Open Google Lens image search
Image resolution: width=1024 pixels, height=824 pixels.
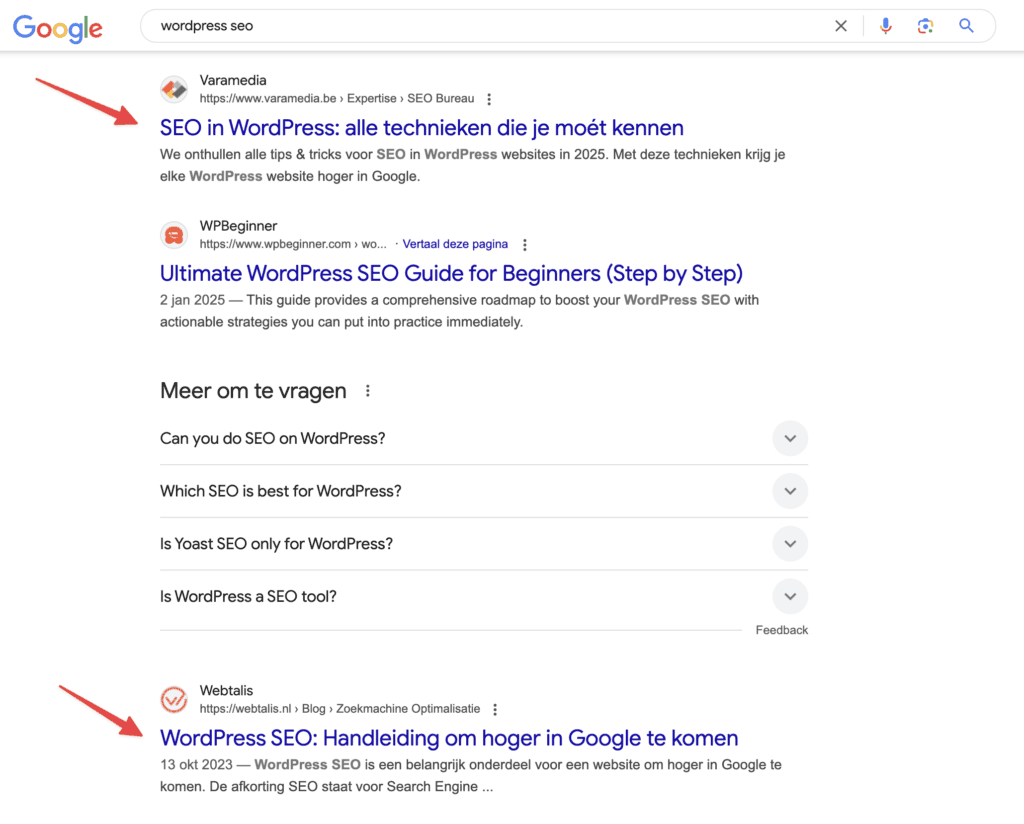point(925,26)
